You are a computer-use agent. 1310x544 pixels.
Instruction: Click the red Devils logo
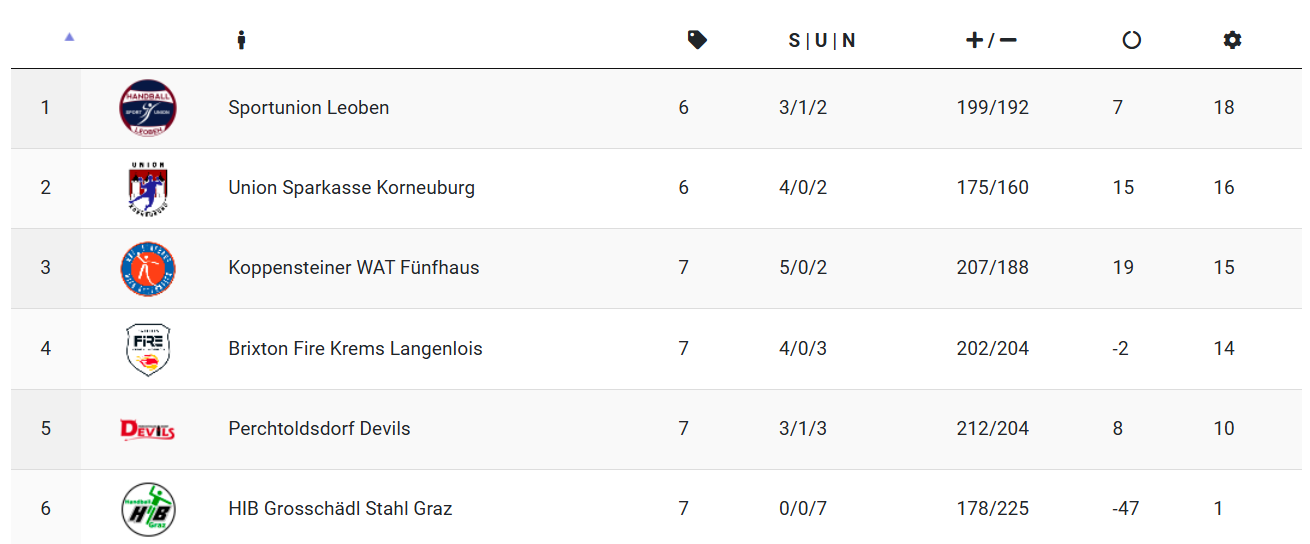pos(148,429)
